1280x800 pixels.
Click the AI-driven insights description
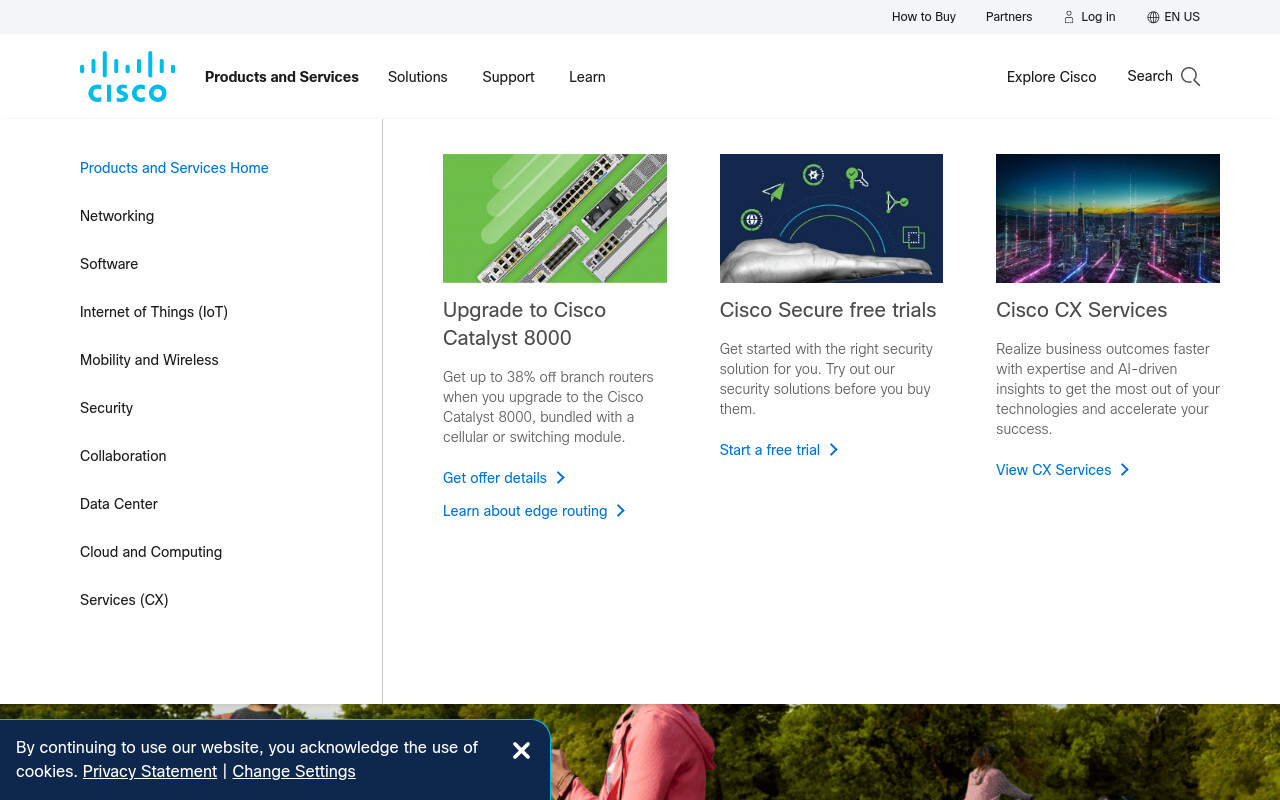click(x=1108, y=389)
